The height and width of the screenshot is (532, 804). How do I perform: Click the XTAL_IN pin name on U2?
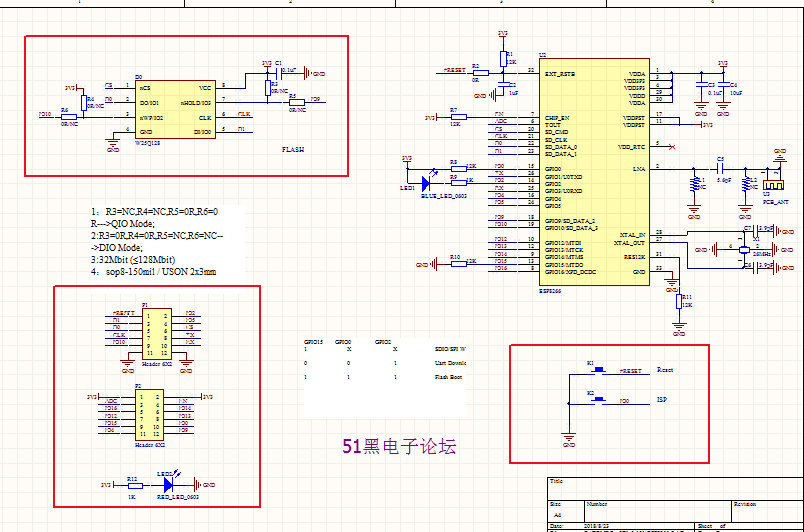pos(633,235)
